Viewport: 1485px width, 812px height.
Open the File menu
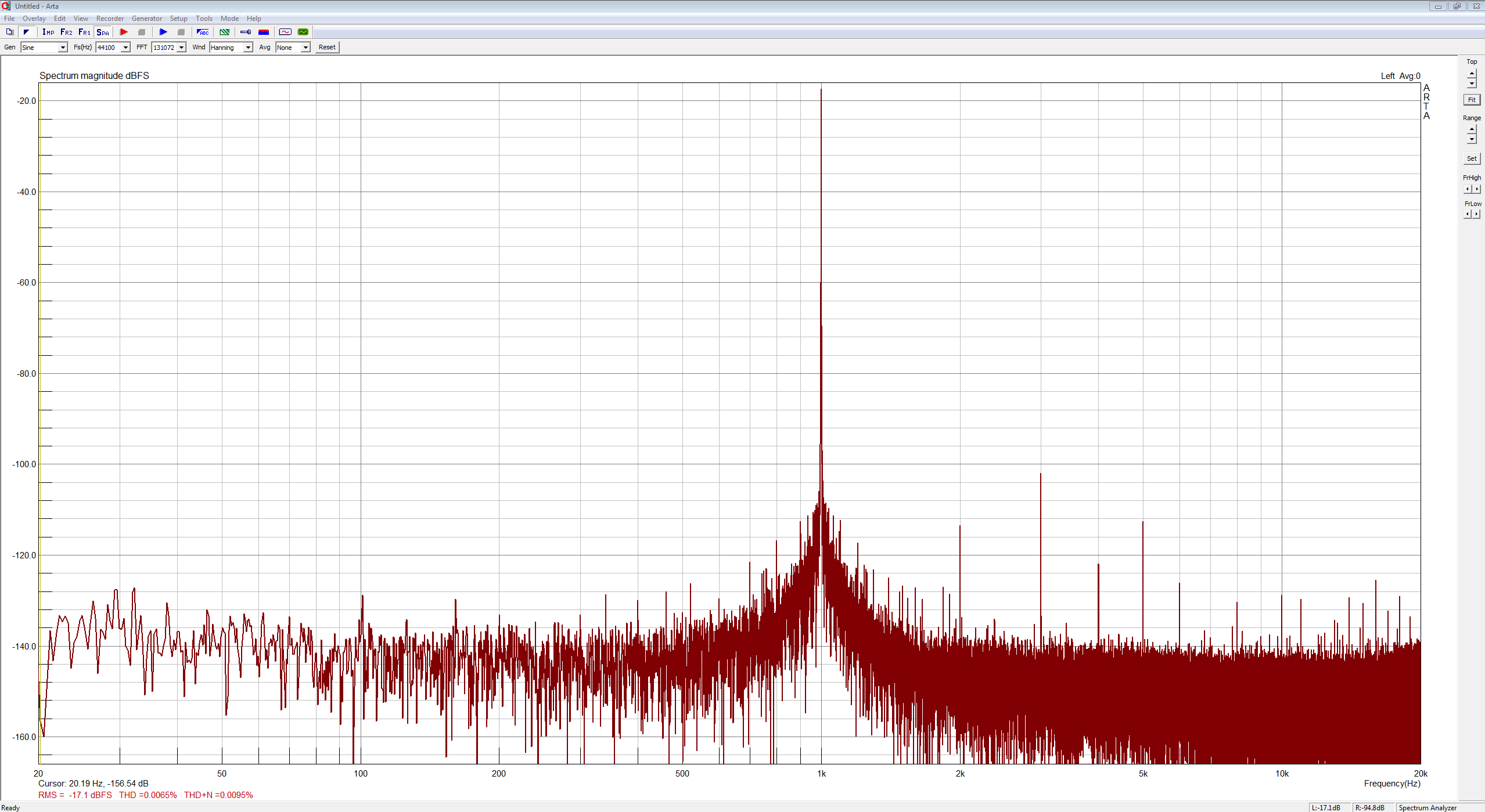coord(9,19)
